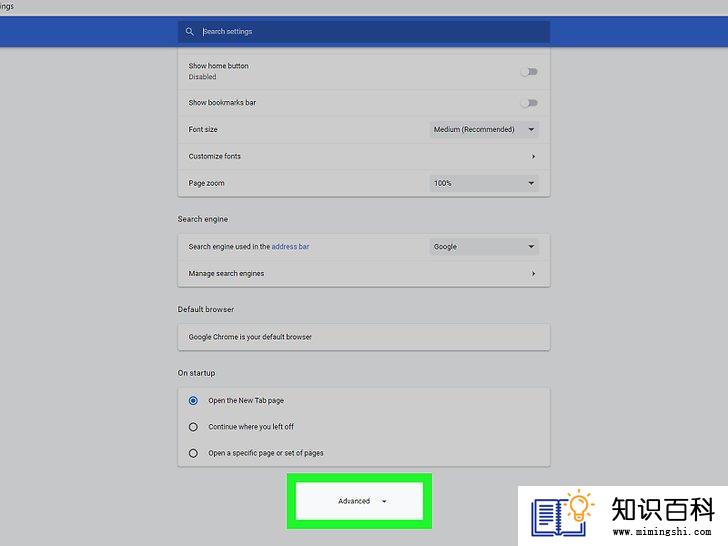728x546 pixels.
Task: Expand the Advanced settings button
Action: point(359,501)
